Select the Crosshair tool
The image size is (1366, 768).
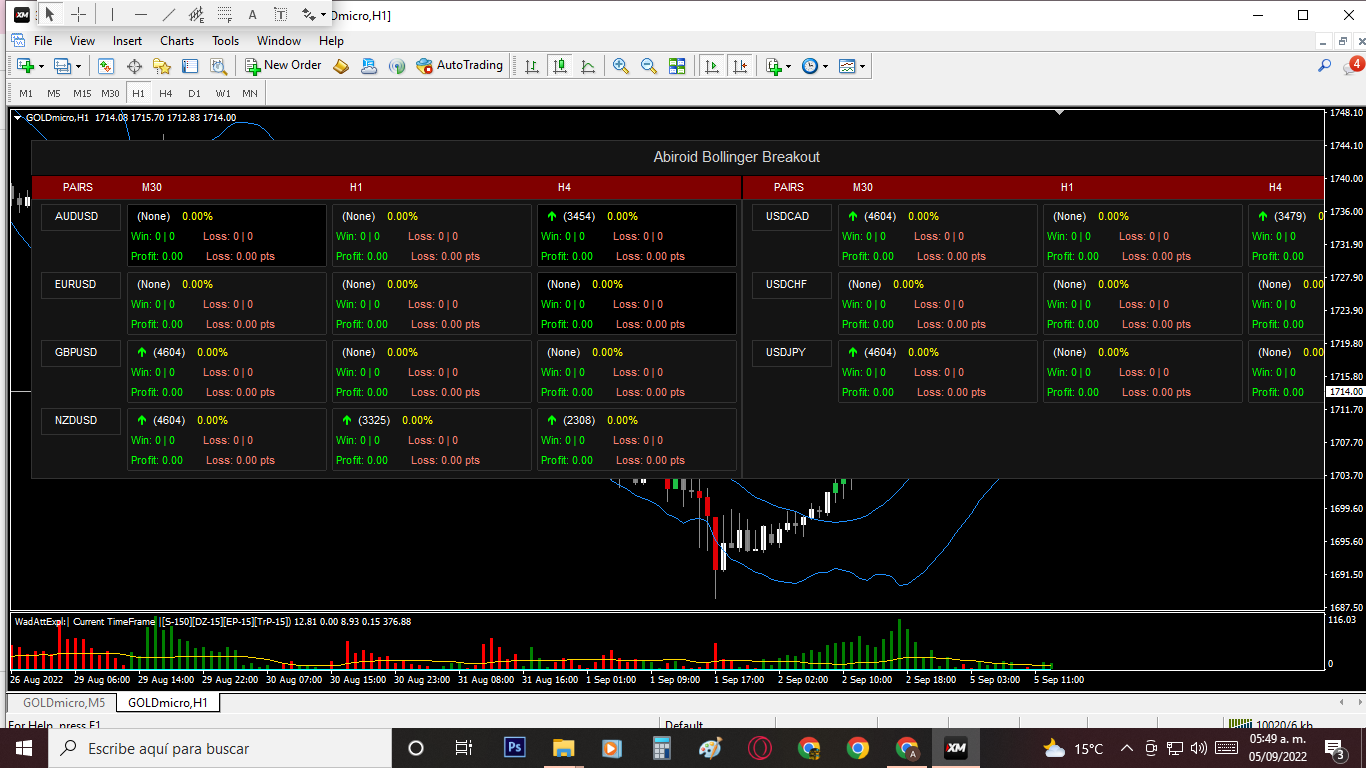[78, 15]
